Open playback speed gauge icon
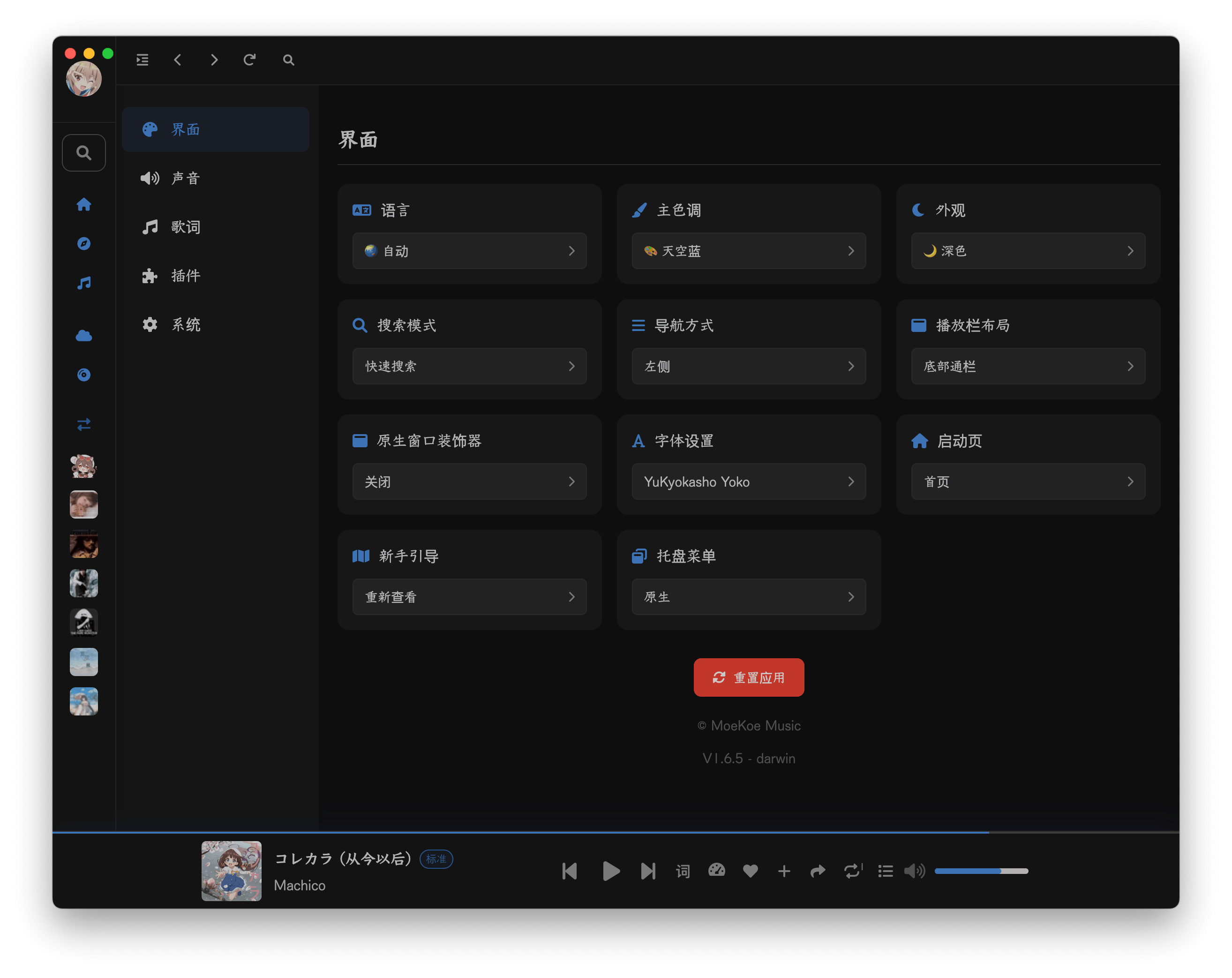The width and height of the screenshot is (1232, 978). click(x=717, y=871)
